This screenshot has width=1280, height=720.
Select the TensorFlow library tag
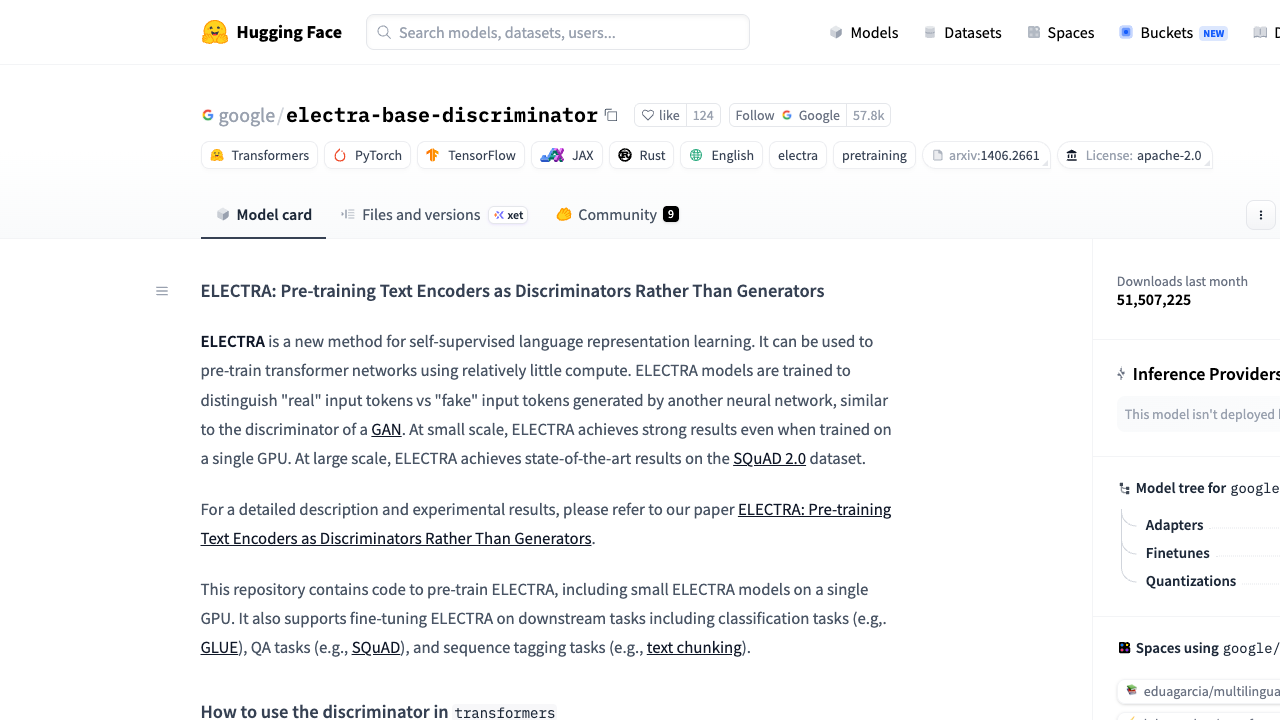tap(471, 155)
